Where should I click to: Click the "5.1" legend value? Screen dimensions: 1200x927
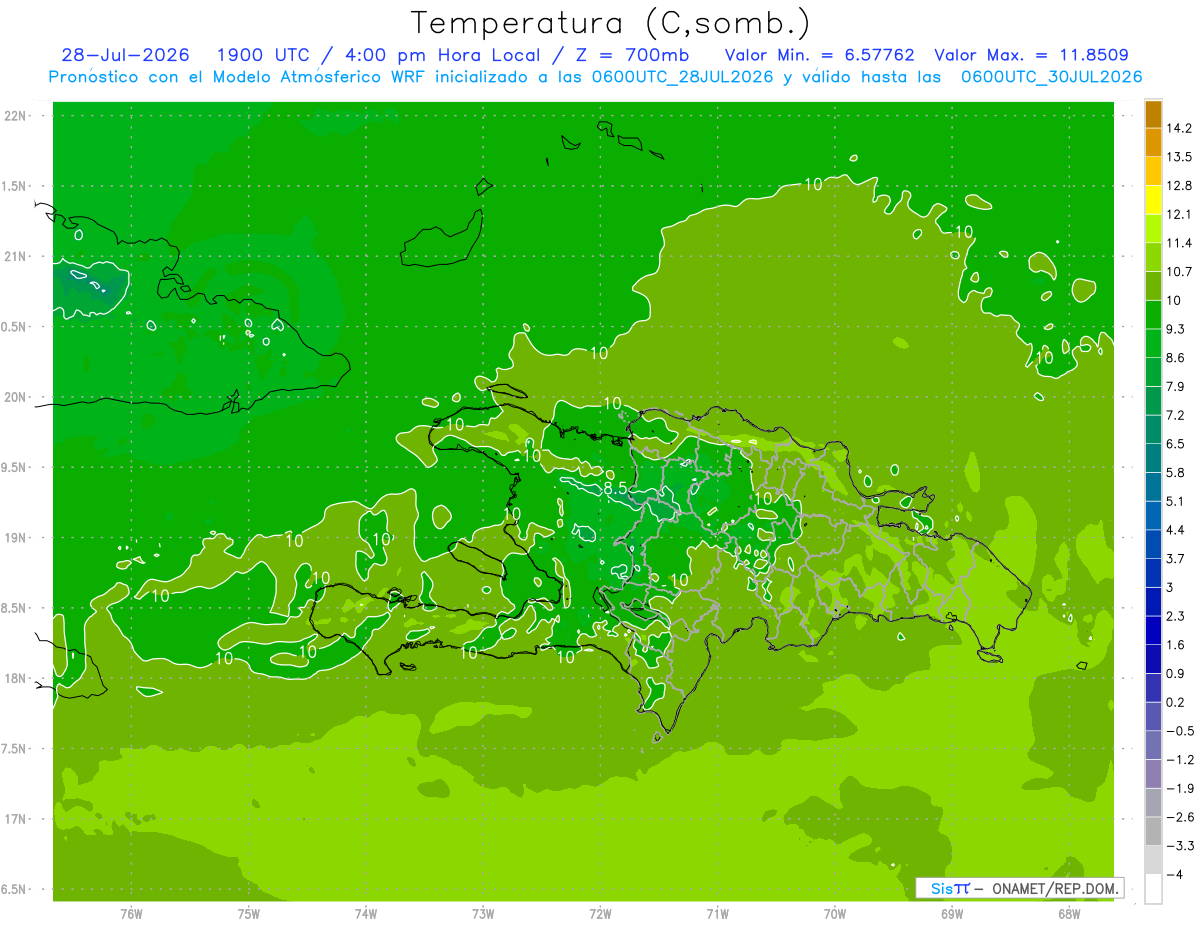point(1175,501)
